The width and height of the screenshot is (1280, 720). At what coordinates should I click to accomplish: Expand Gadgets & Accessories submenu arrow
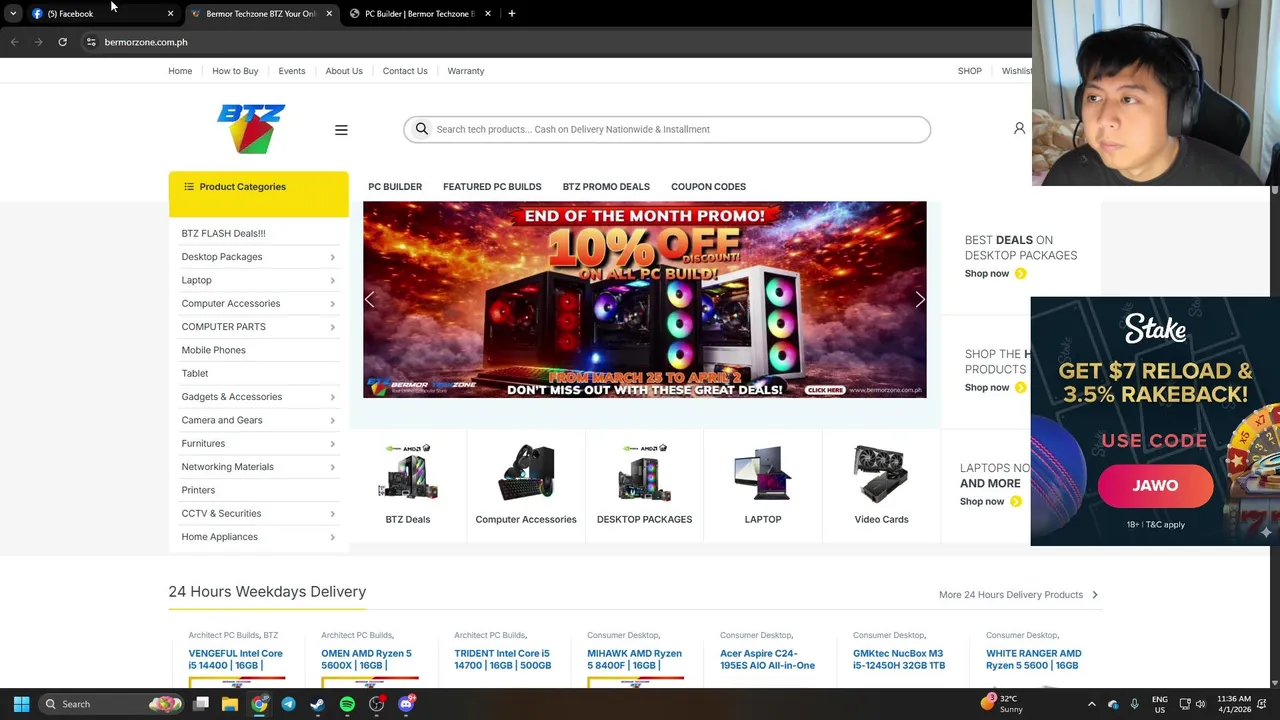pos(332,397)
